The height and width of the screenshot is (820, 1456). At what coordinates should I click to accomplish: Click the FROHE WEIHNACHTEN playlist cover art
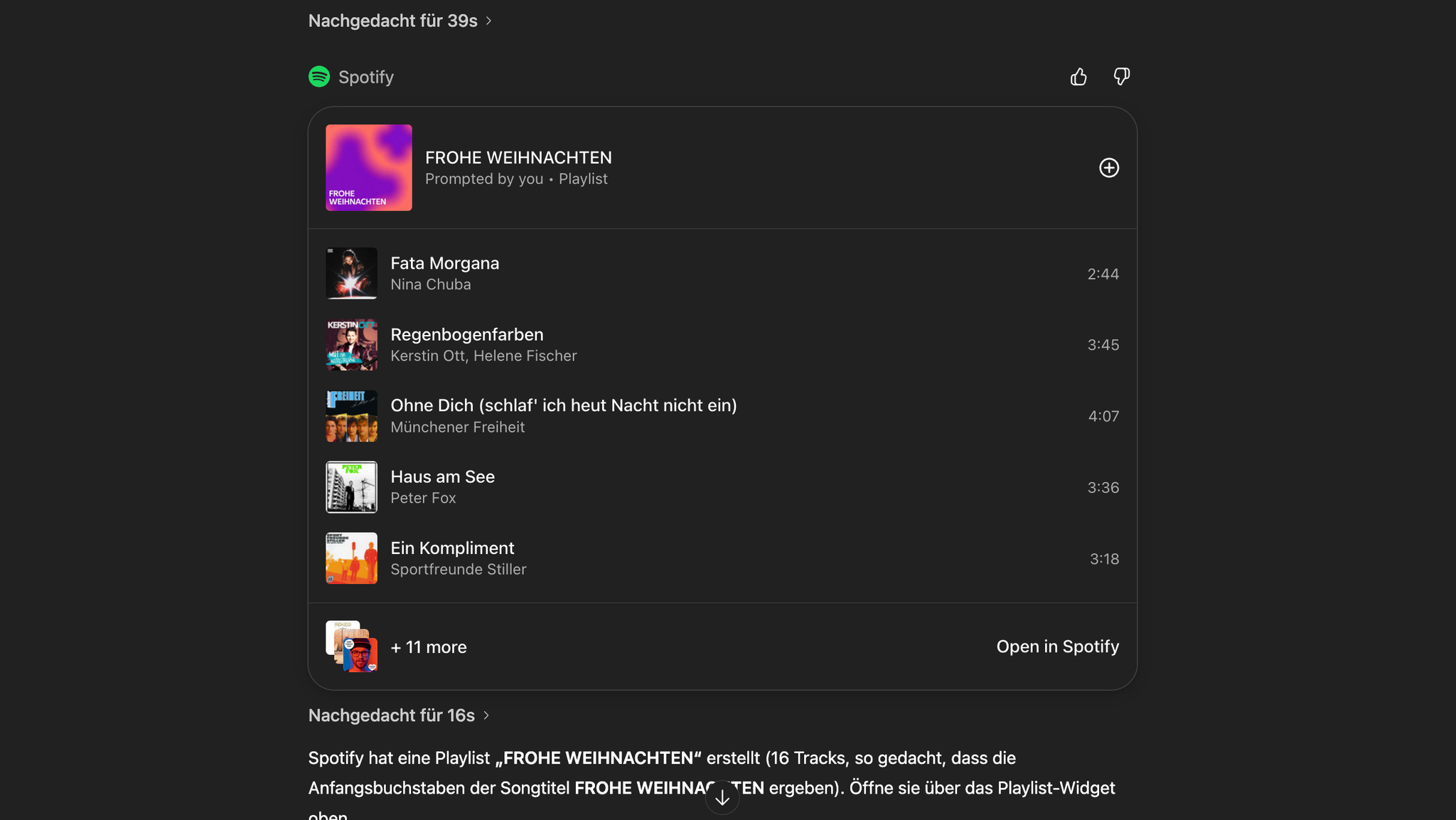pyautogui.click(x=368, y=168)
